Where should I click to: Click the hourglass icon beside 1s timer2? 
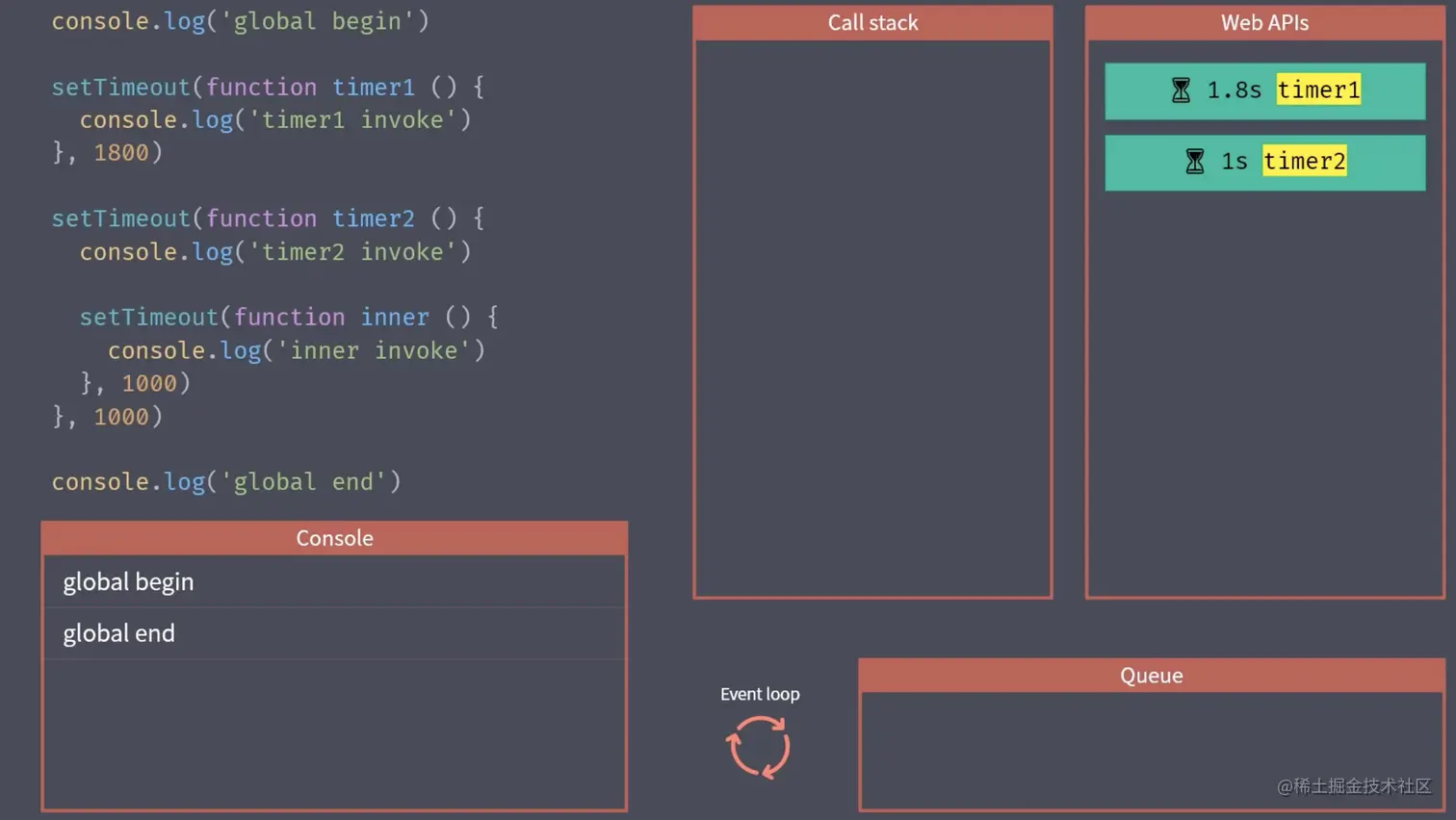click(1195, 162)
